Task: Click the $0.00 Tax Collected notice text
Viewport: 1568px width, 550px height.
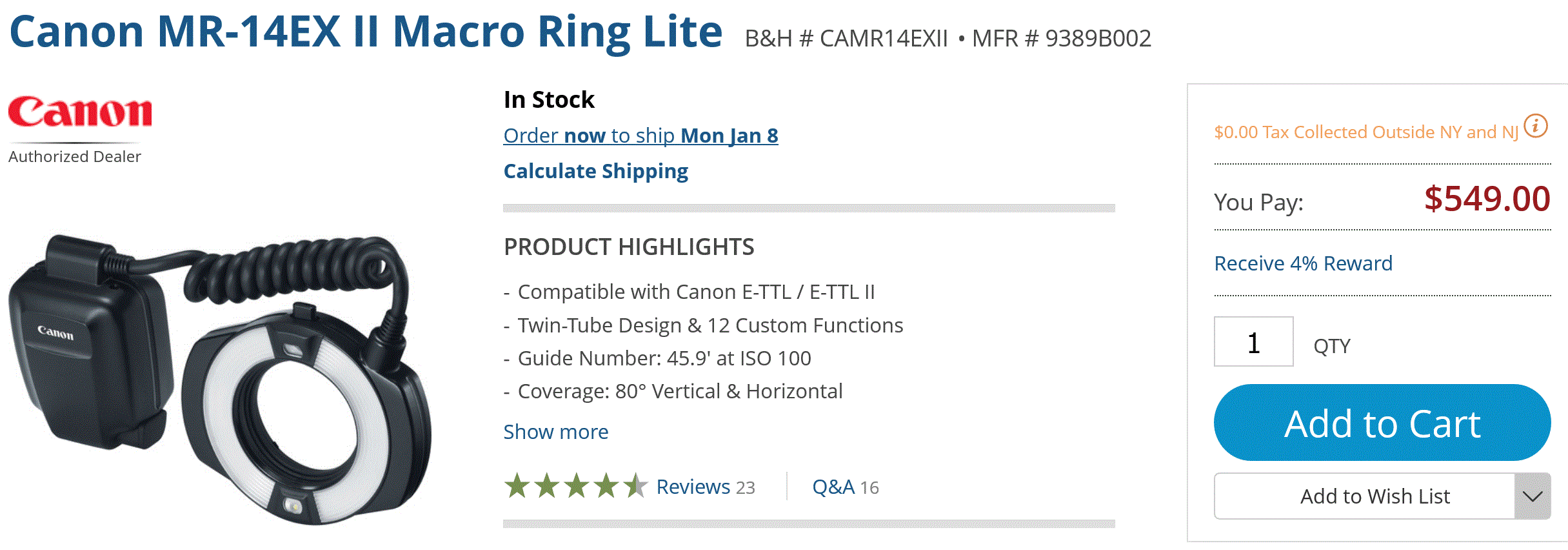Action: click(x=1365, y=132)
